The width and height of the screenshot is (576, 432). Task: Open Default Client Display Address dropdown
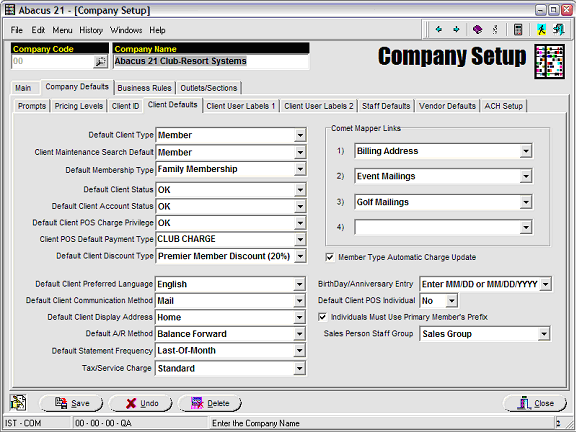point(299,317)
